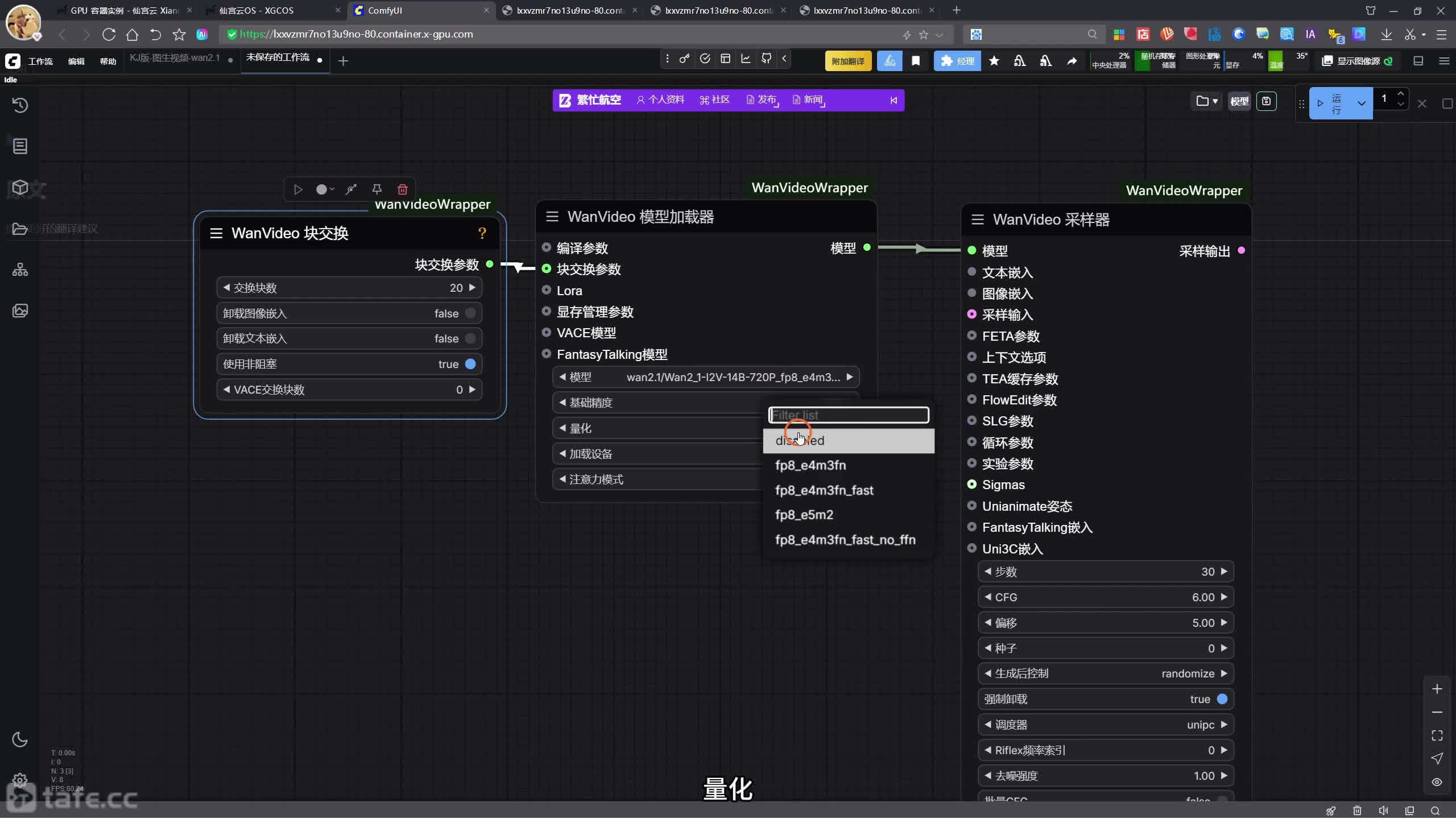Screen dimensions: 1456x819
Task: Open settings gear in left sidebar
Action: (20, 780)
